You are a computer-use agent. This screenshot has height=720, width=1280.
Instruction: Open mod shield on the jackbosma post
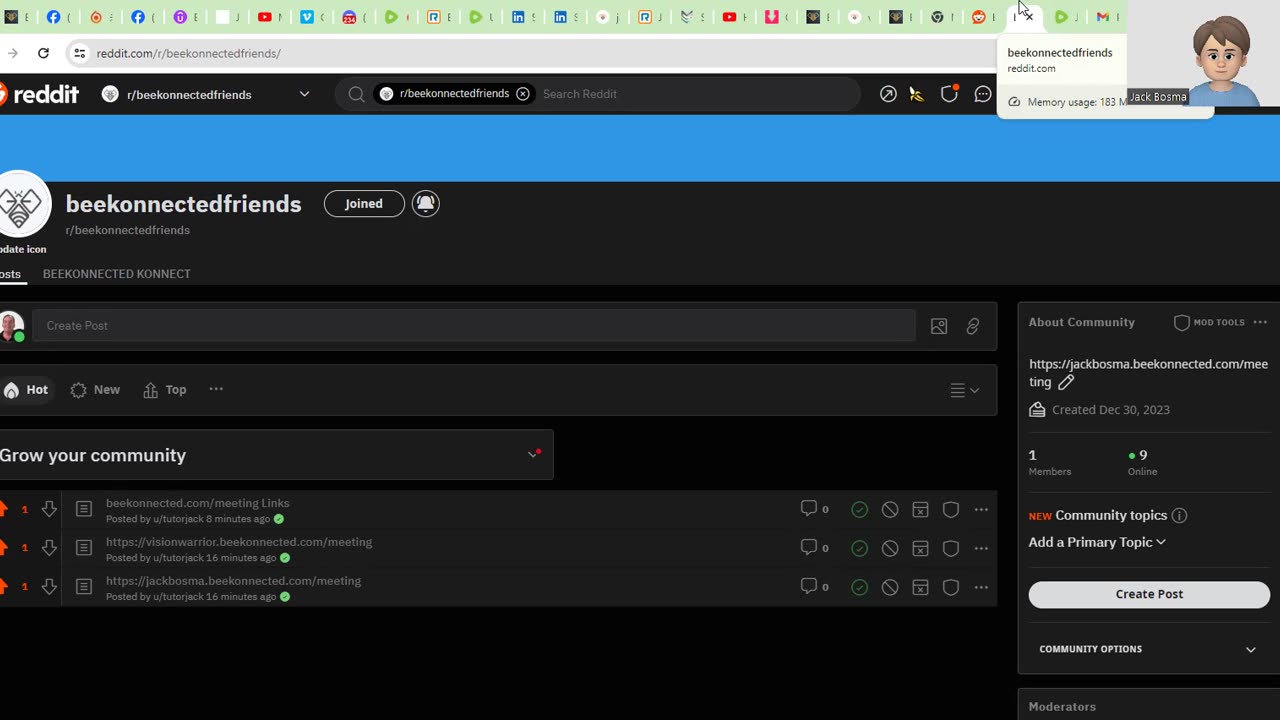pos(951,588)
